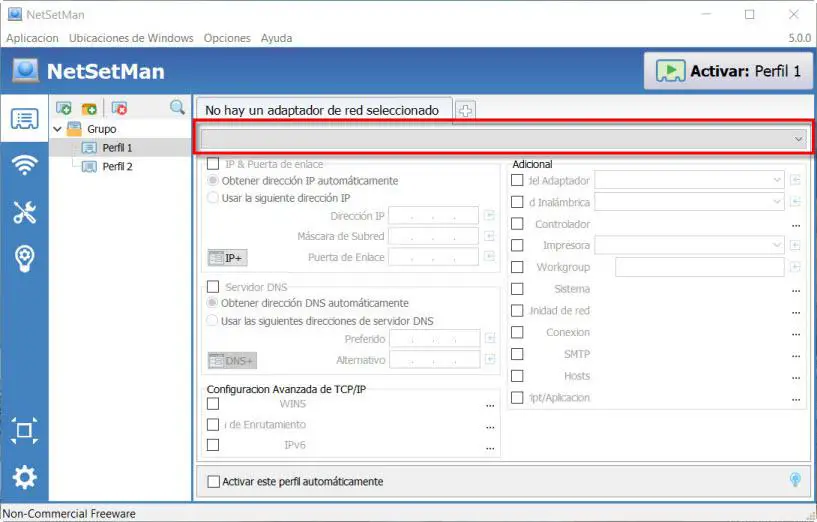Click the NetSetMan logo icon in header

(26, 70)
